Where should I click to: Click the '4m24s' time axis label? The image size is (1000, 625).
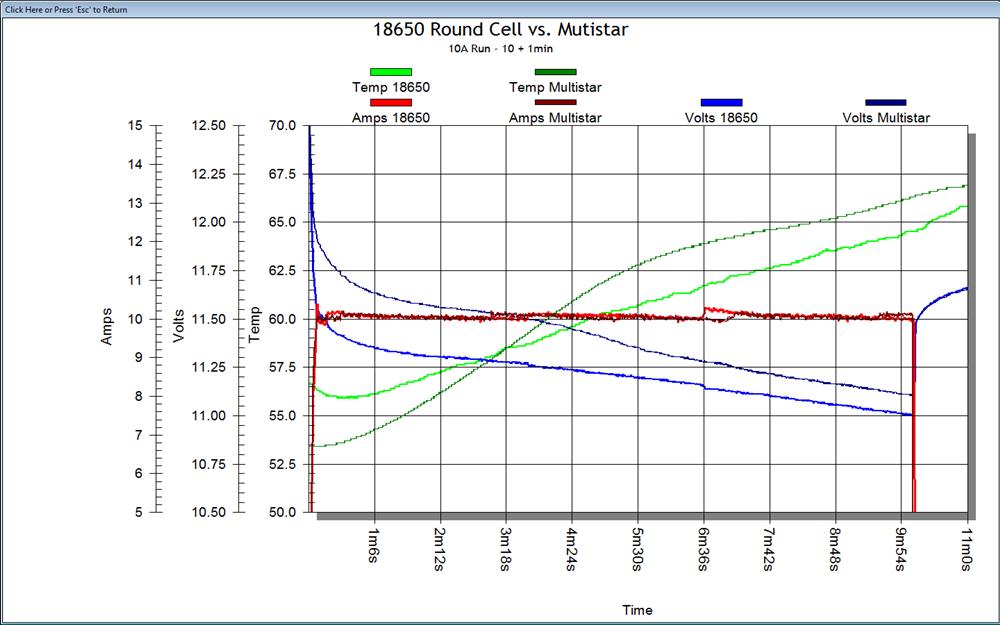coord(571,549)
